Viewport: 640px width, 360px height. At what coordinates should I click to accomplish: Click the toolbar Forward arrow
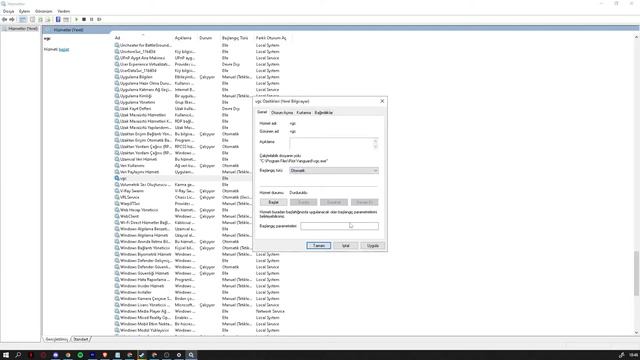click(12, 19)
